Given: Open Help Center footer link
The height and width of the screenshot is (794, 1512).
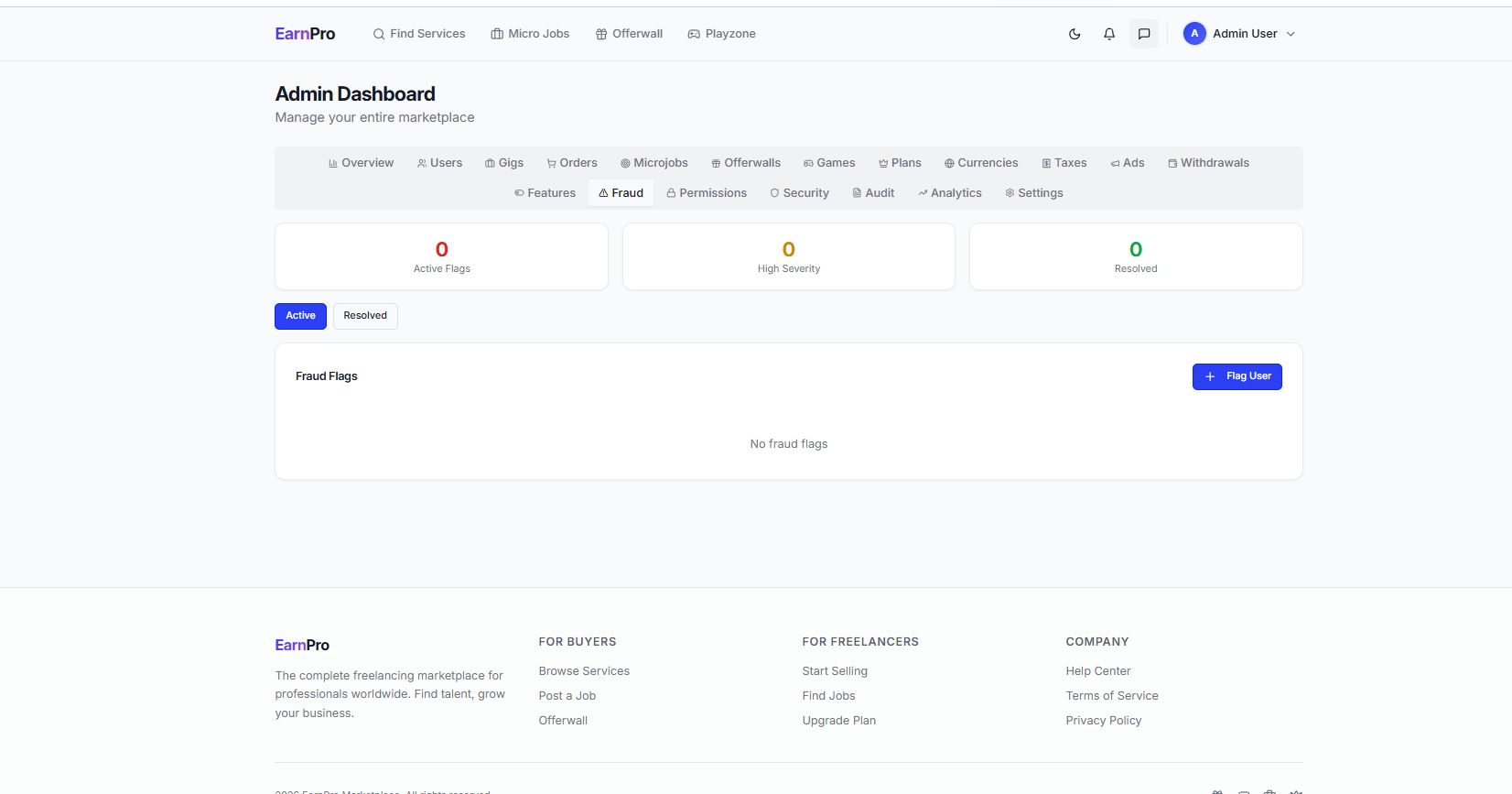Looking at the screenshot, I should (x=1097, y=671).
